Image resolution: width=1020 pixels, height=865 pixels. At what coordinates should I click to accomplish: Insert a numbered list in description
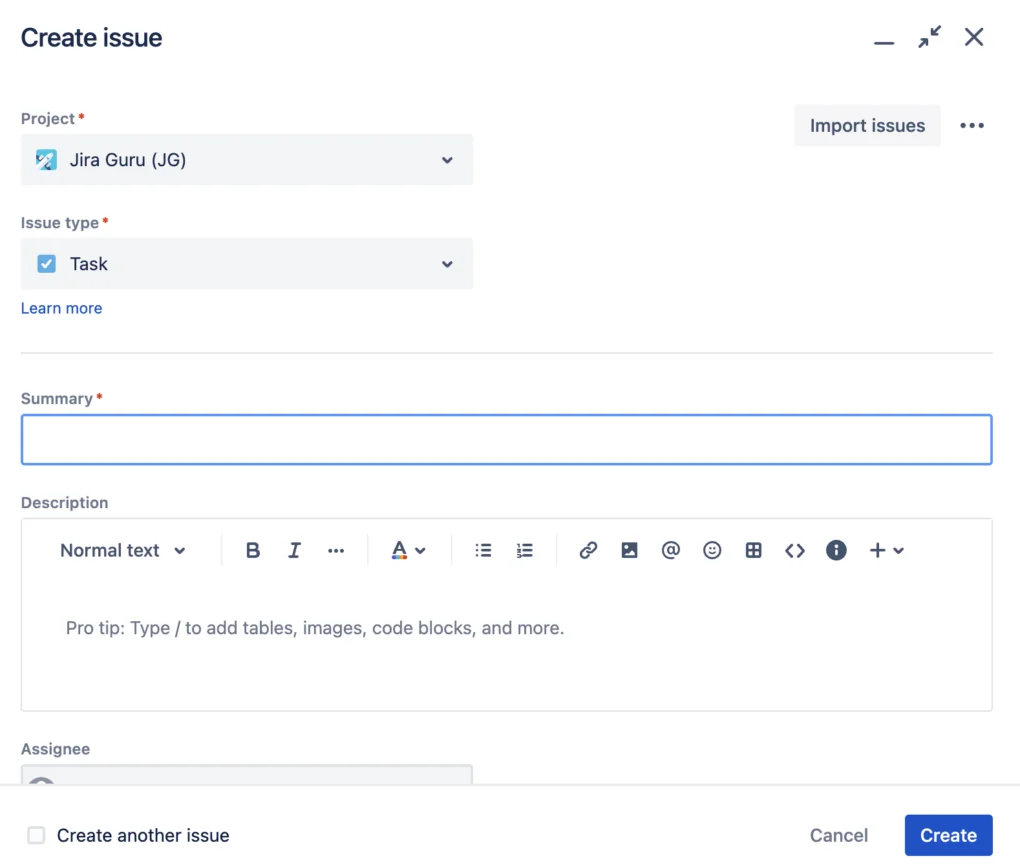click(525, 550)
